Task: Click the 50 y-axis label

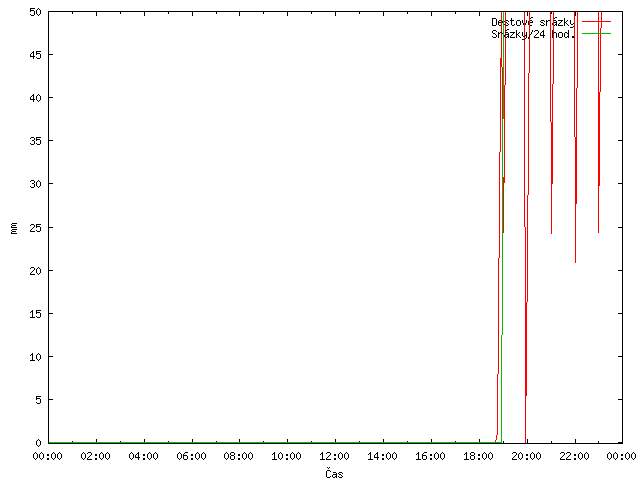Action: pos(36,12)
